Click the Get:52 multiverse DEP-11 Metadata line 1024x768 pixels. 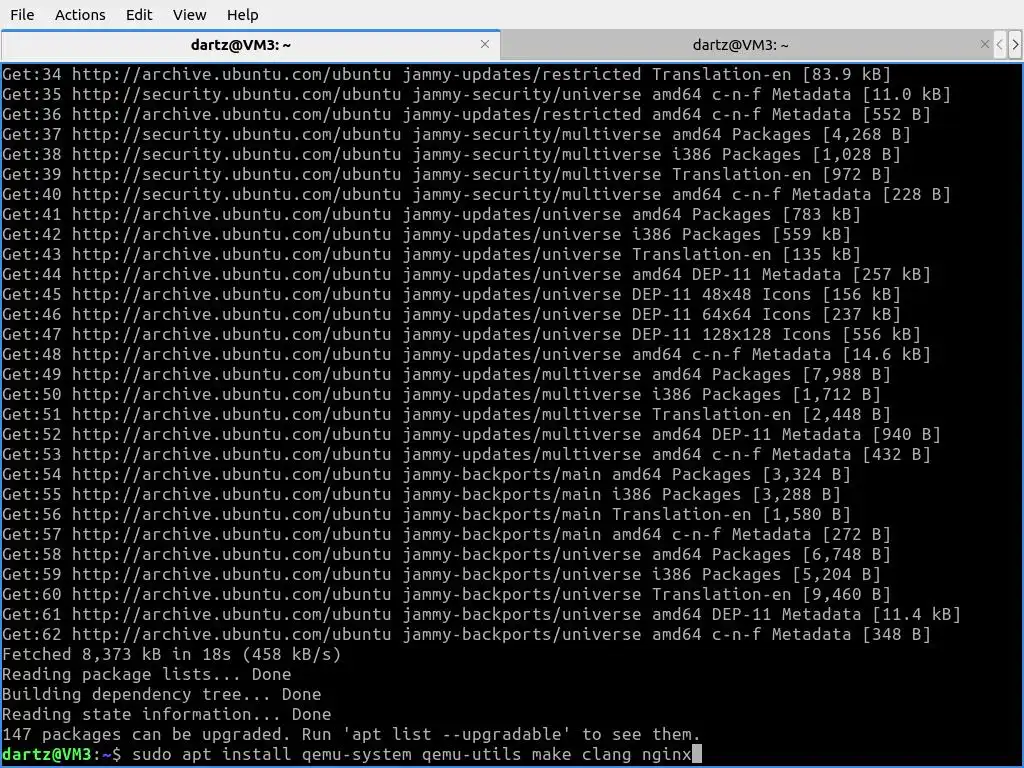pyautogui.click(x=472, y=434)
